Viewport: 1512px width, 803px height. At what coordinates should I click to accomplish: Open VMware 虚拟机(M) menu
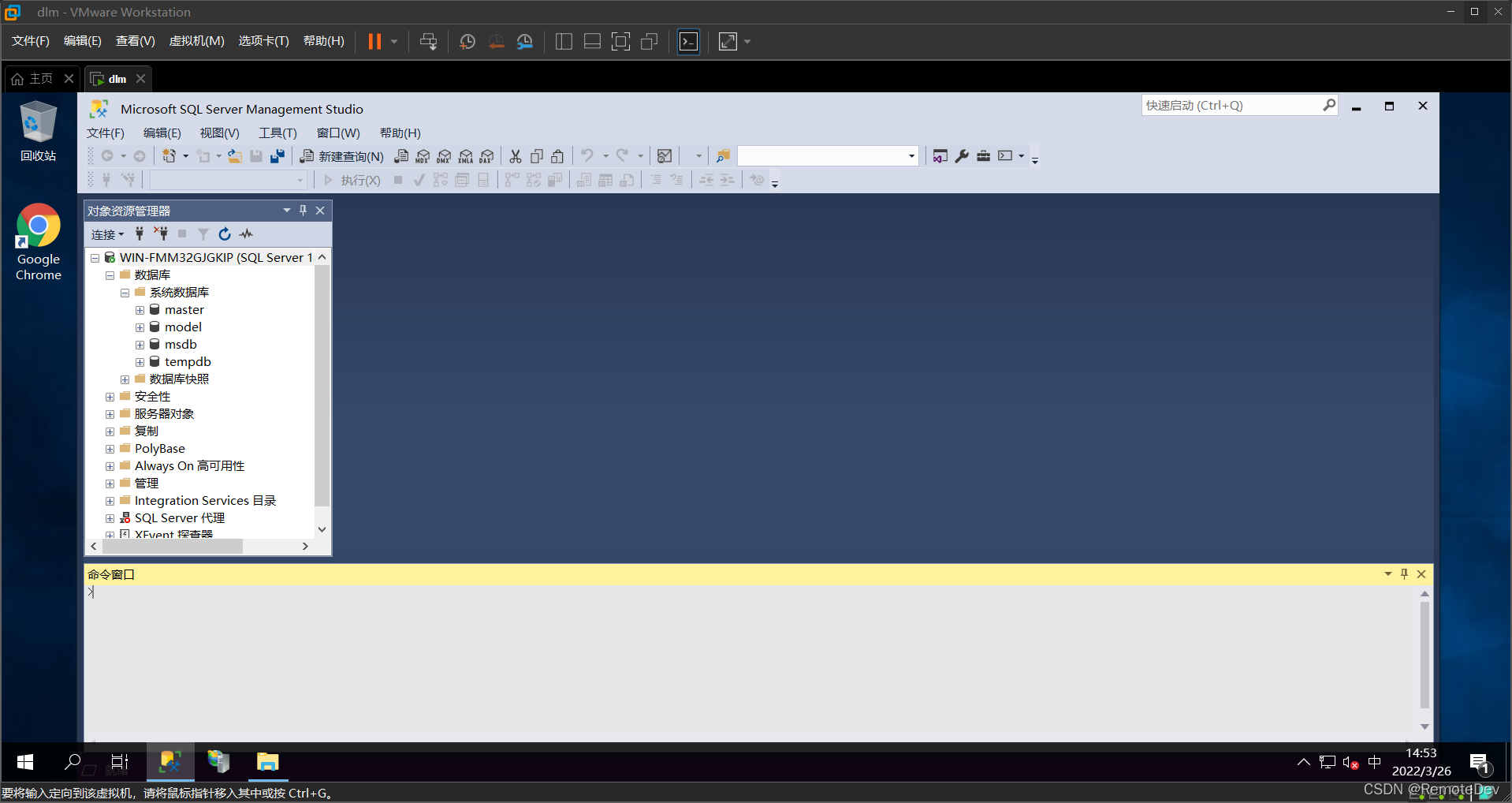pos(197,41)
